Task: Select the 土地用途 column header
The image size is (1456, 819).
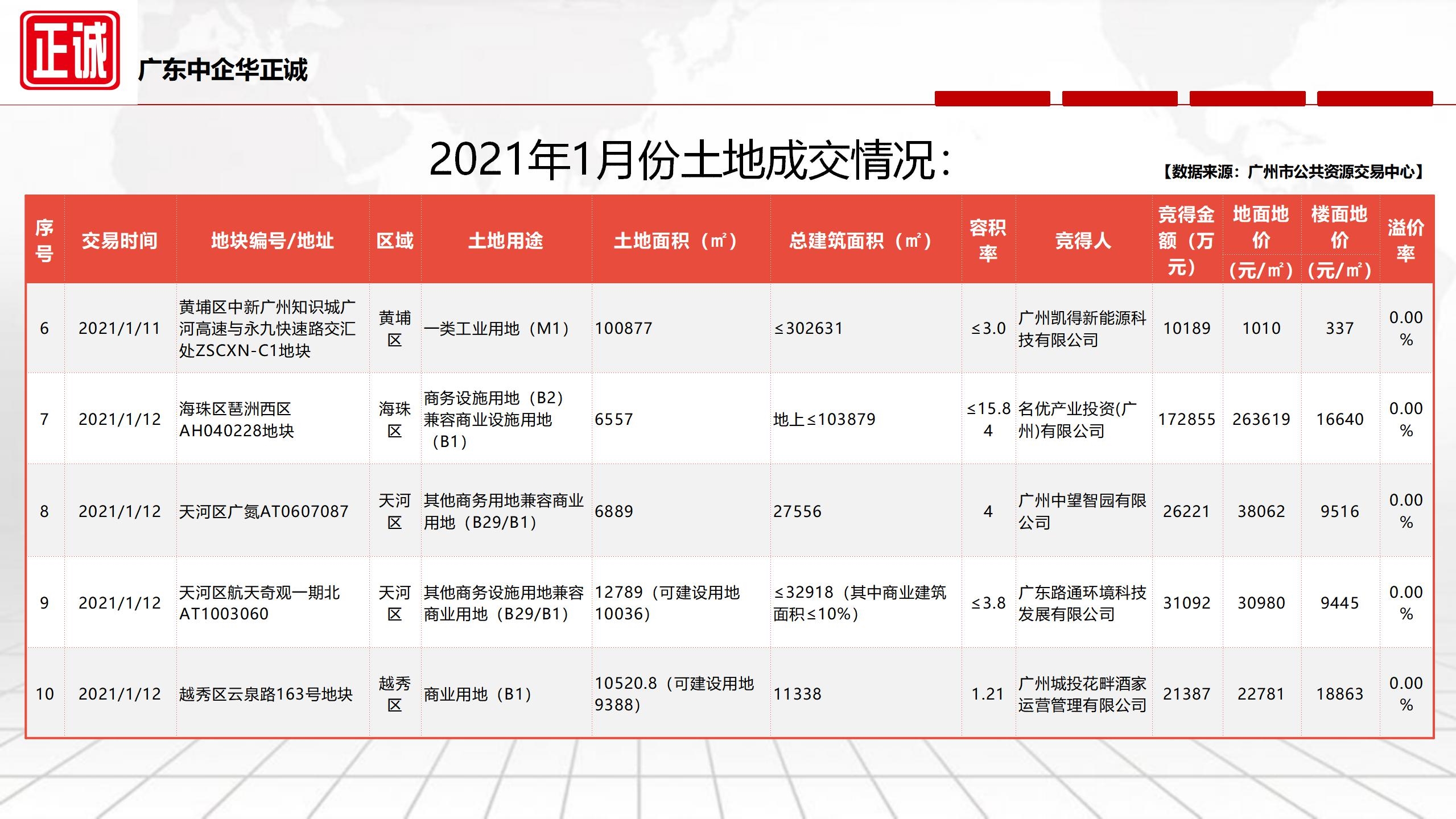Action: click(505, 241)
